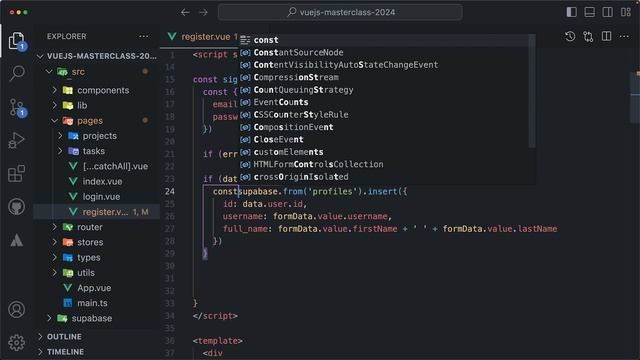Choose HTMLFormControlsCollection suggestion
The height and width of the screenshot is (360, 640).
[384, 164]
